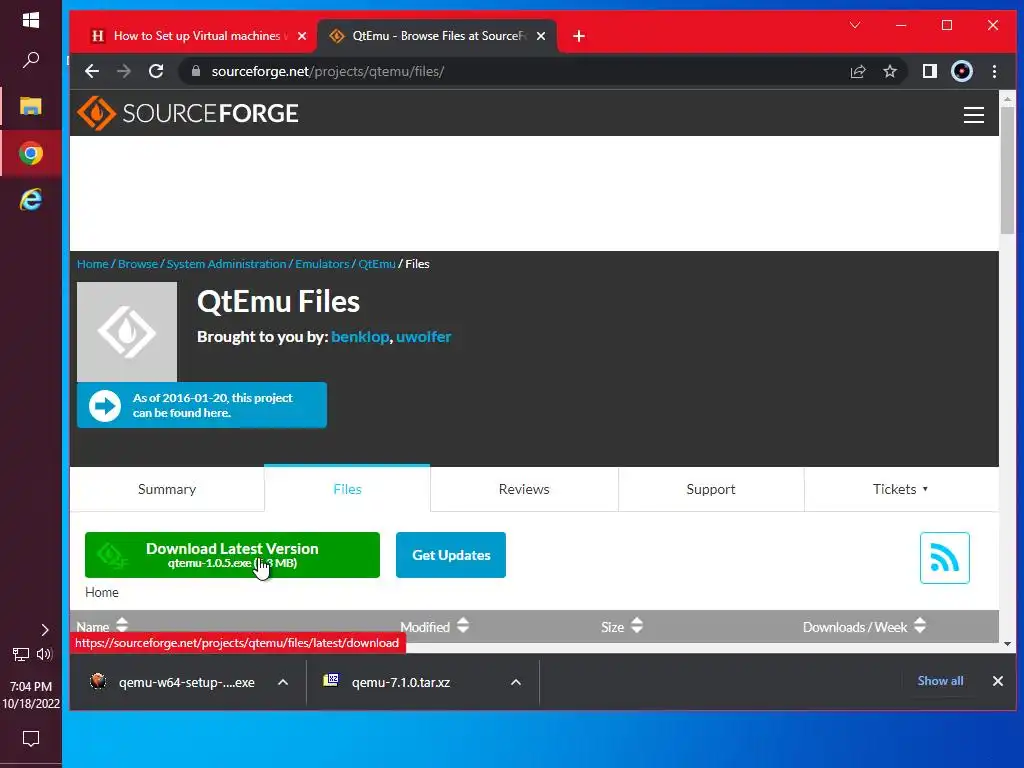Viewport: 1024px width, 768px height.
Task: Close the downloads bar
Action: 998,681
